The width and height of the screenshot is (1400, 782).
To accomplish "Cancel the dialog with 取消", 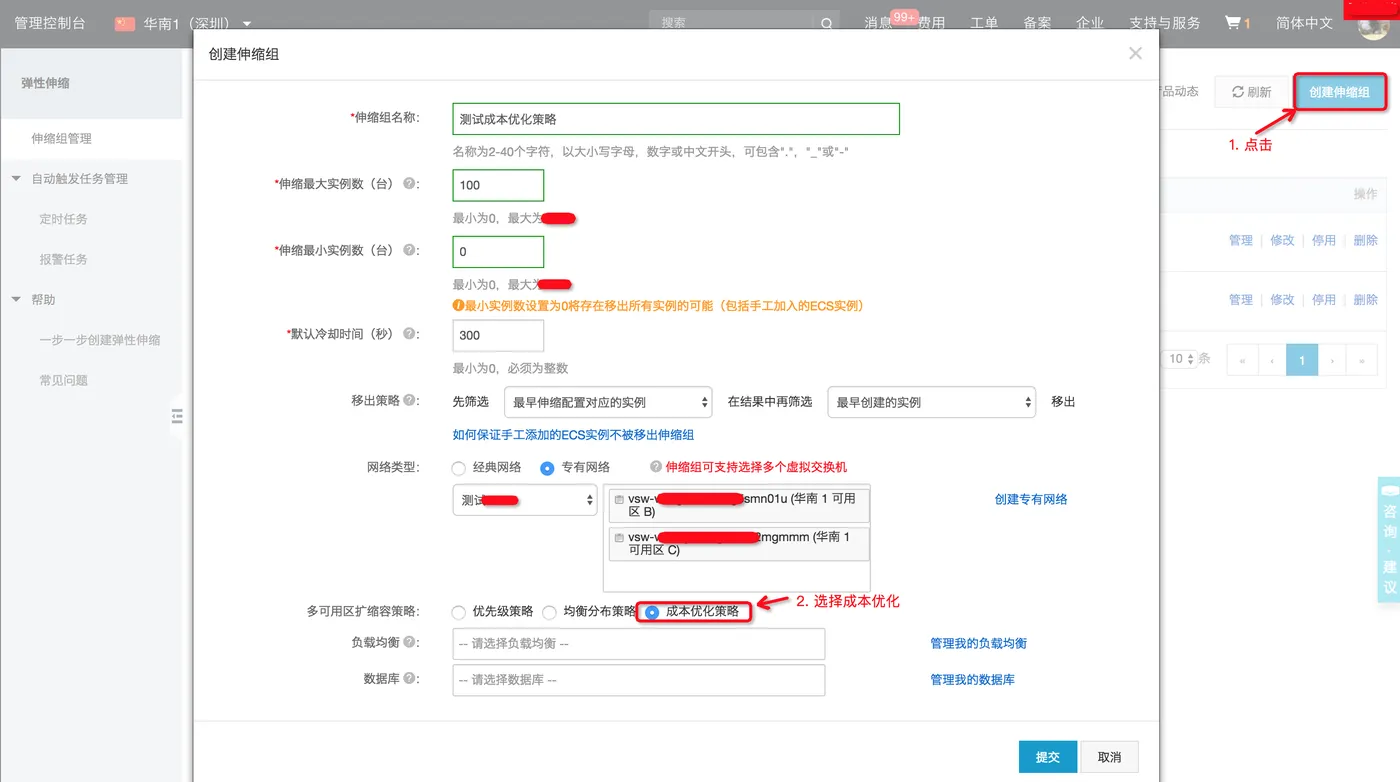I will click(x=1109, y=757).
